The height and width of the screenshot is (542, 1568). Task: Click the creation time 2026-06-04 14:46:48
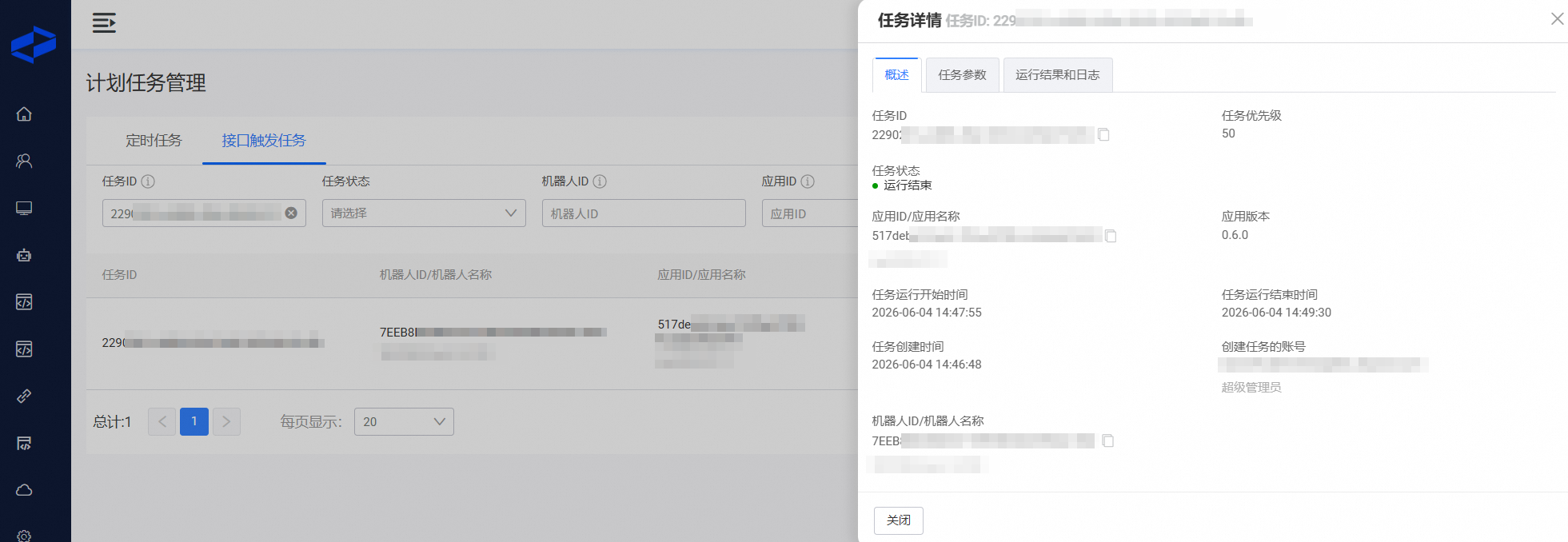(927, 365)
